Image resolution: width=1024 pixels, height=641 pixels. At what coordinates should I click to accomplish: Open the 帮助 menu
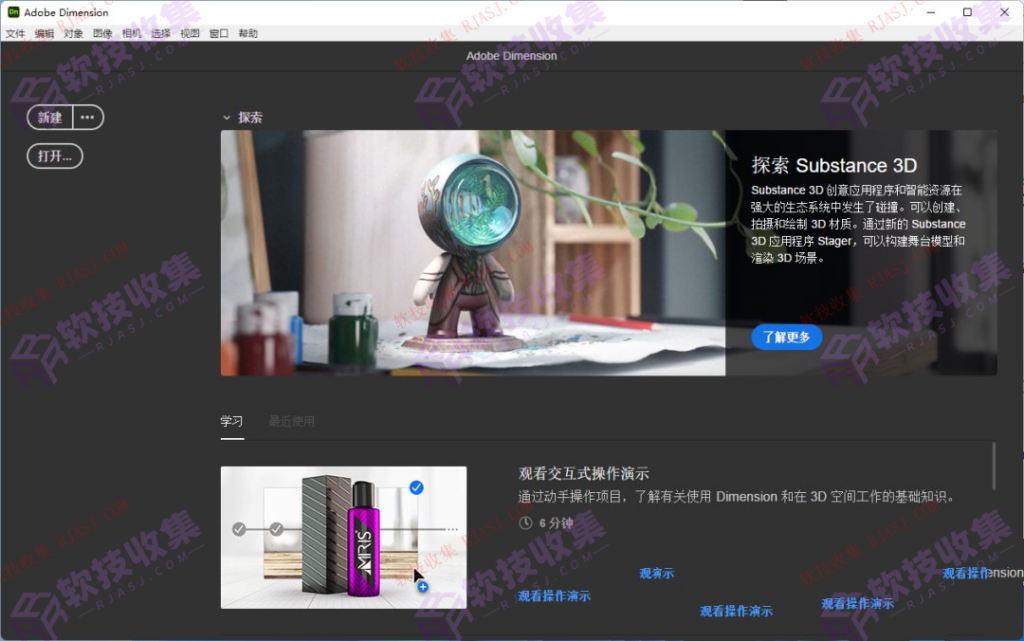click(x=247, y=32)
